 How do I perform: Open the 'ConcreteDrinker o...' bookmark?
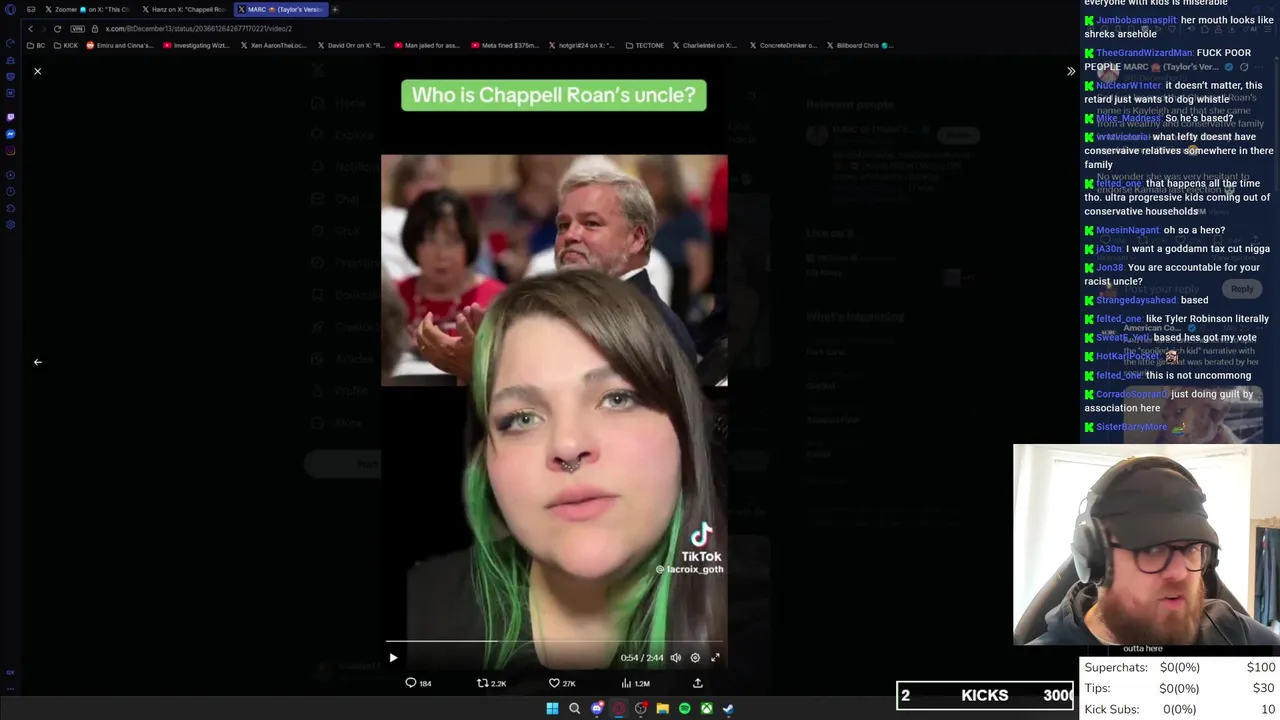(782, 45)
